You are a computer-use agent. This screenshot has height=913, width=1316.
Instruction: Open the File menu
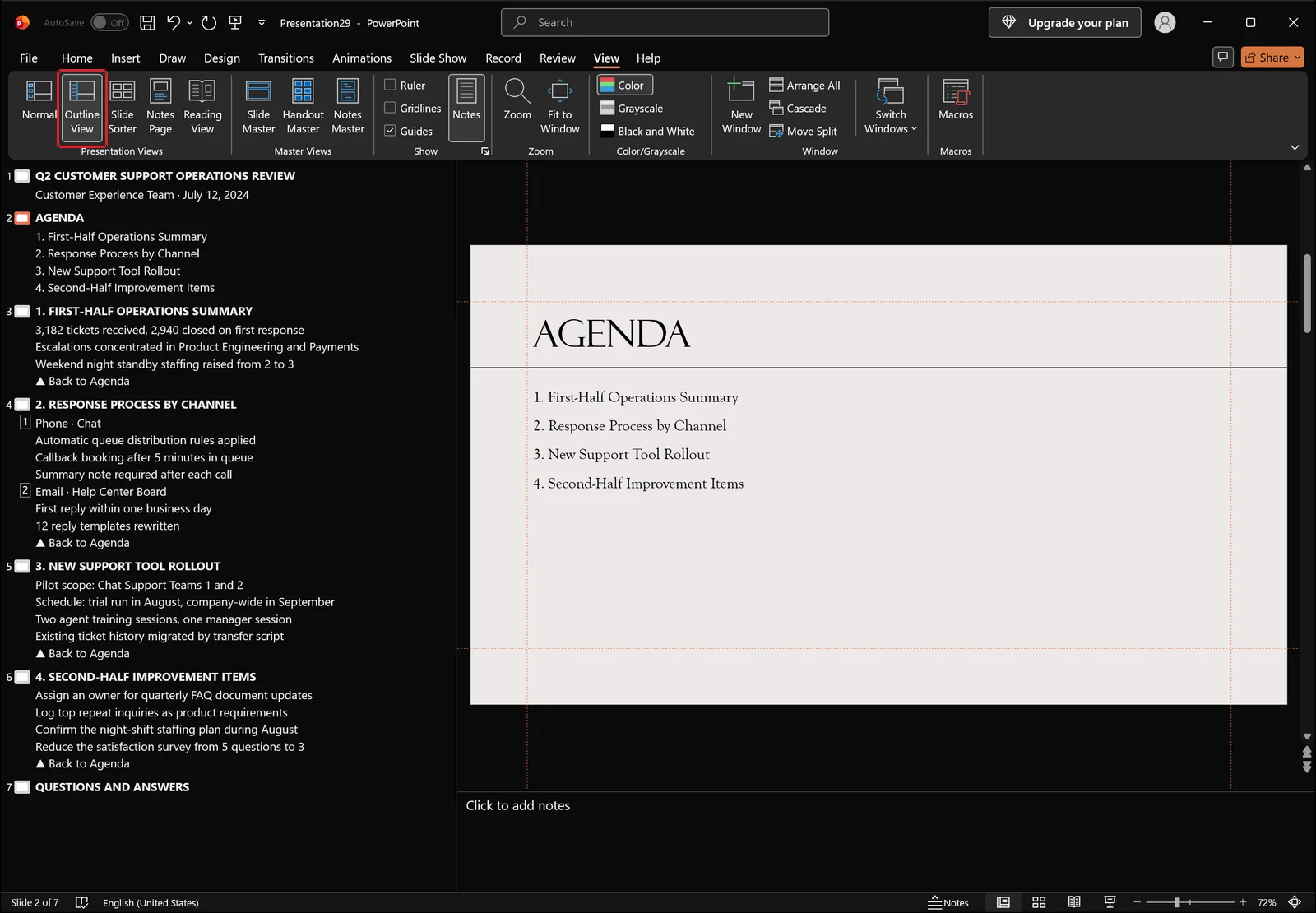tap(29, 58)
